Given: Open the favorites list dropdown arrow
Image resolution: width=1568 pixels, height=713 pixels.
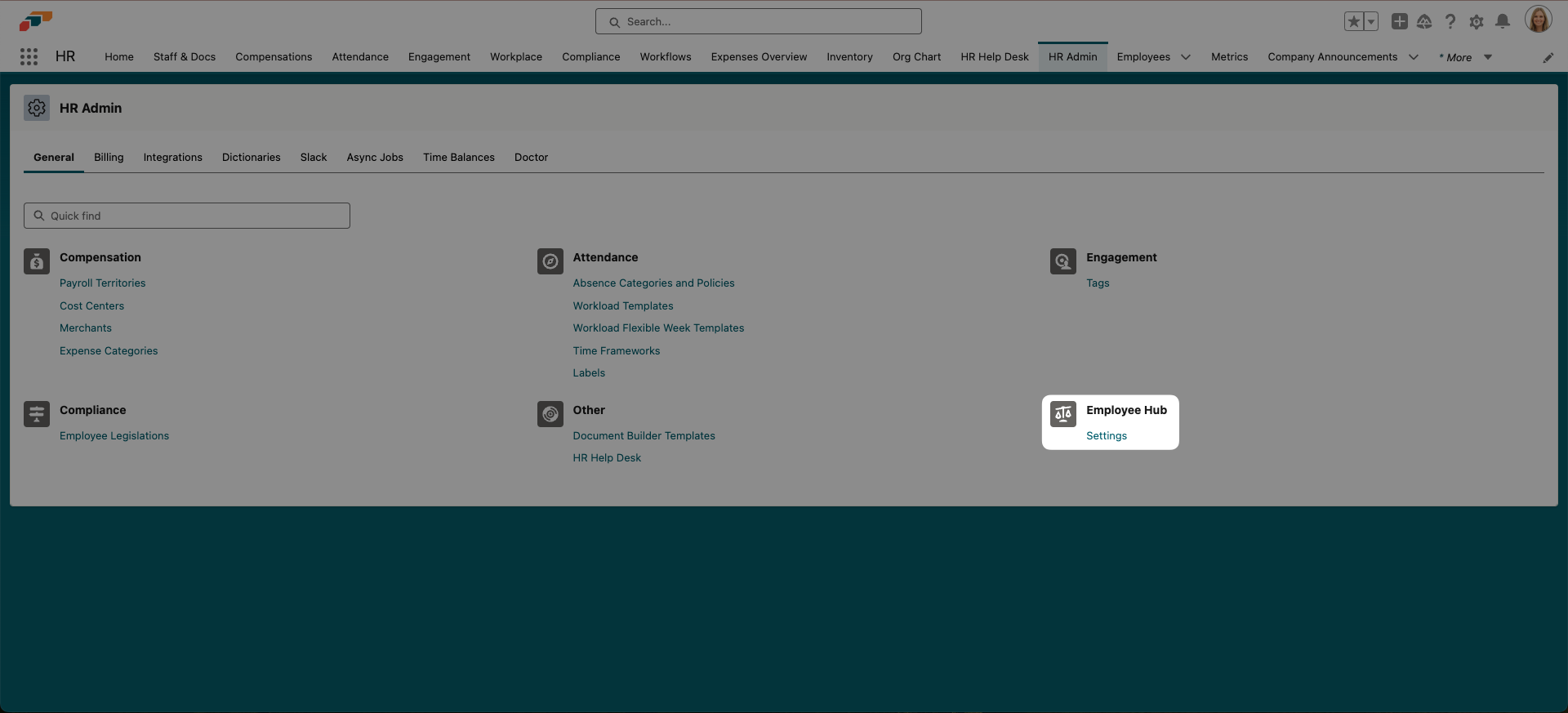Looking at the screenshot, I should point(1371,22).
